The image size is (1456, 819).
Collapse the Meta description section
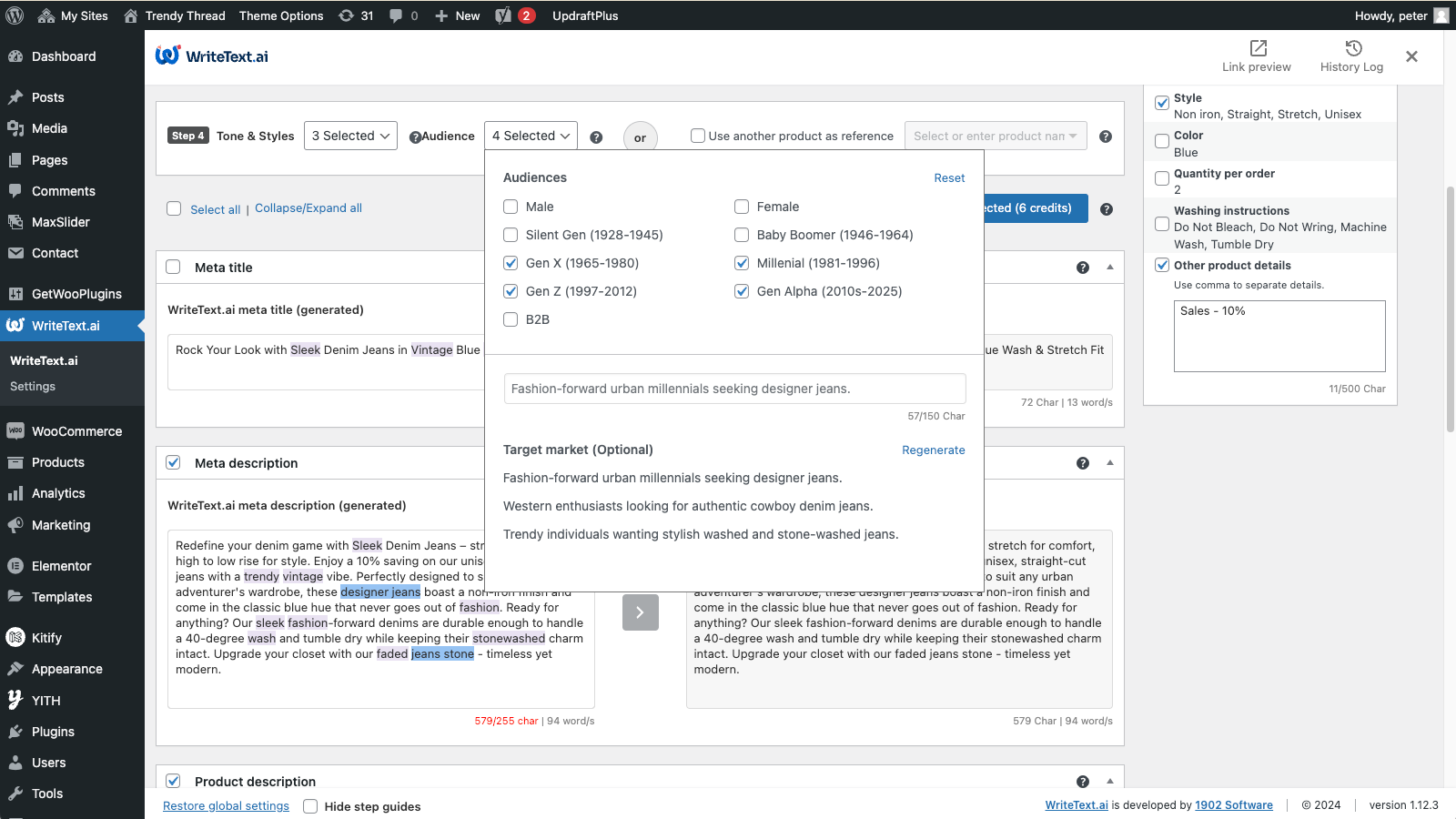[1109, 462]
